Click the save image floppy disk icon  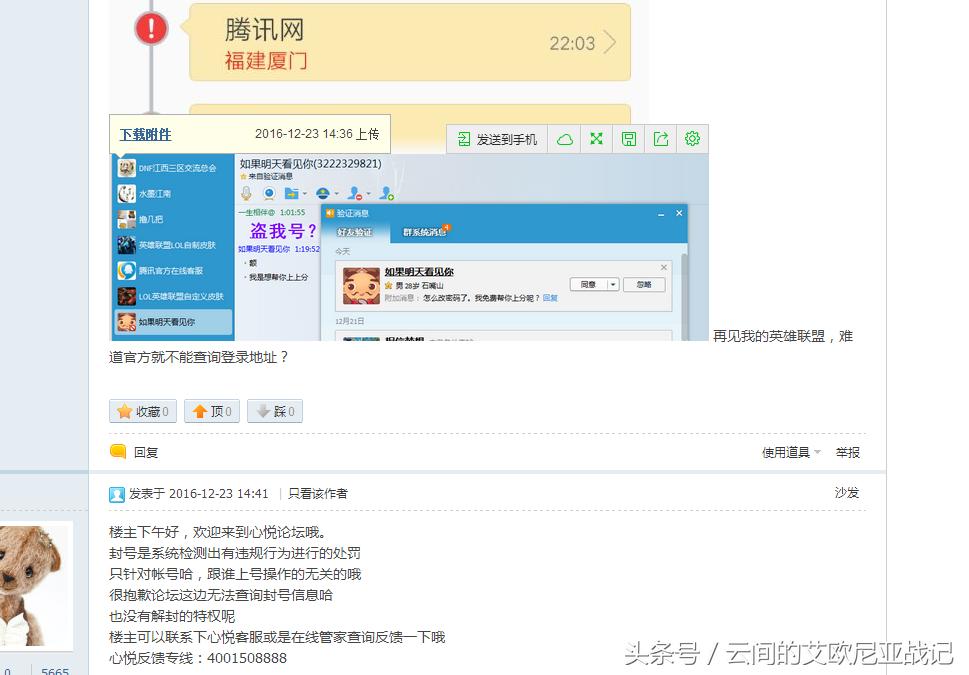pos(628,140)
